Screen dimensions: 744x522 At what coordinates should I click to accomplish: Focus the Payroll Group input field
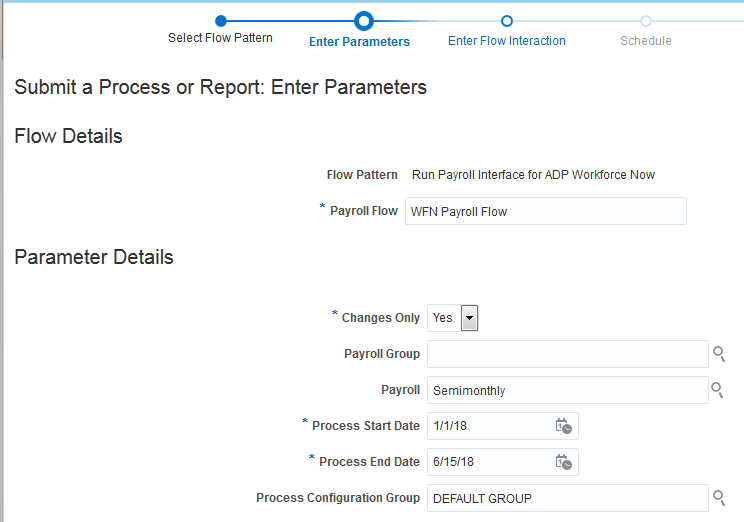pos(567,354)
